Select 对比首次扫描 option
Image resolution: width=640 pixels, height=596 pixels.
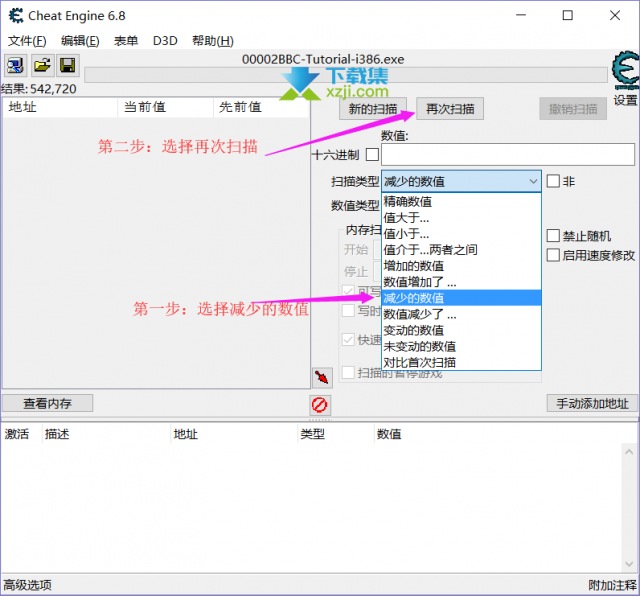point(461,362)
